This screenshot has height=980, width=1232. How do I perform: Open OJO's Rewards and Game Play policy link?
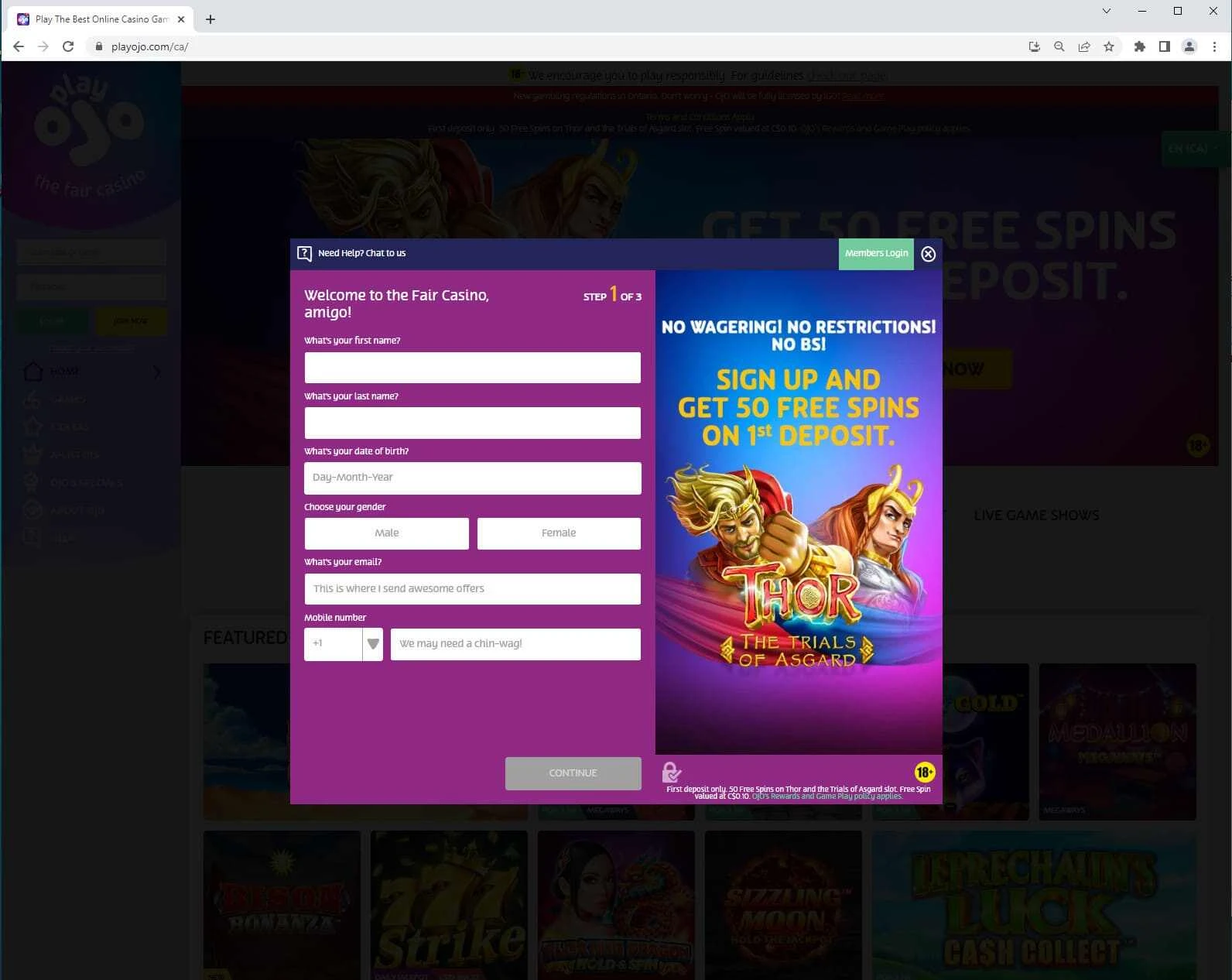tap(826, 797)
